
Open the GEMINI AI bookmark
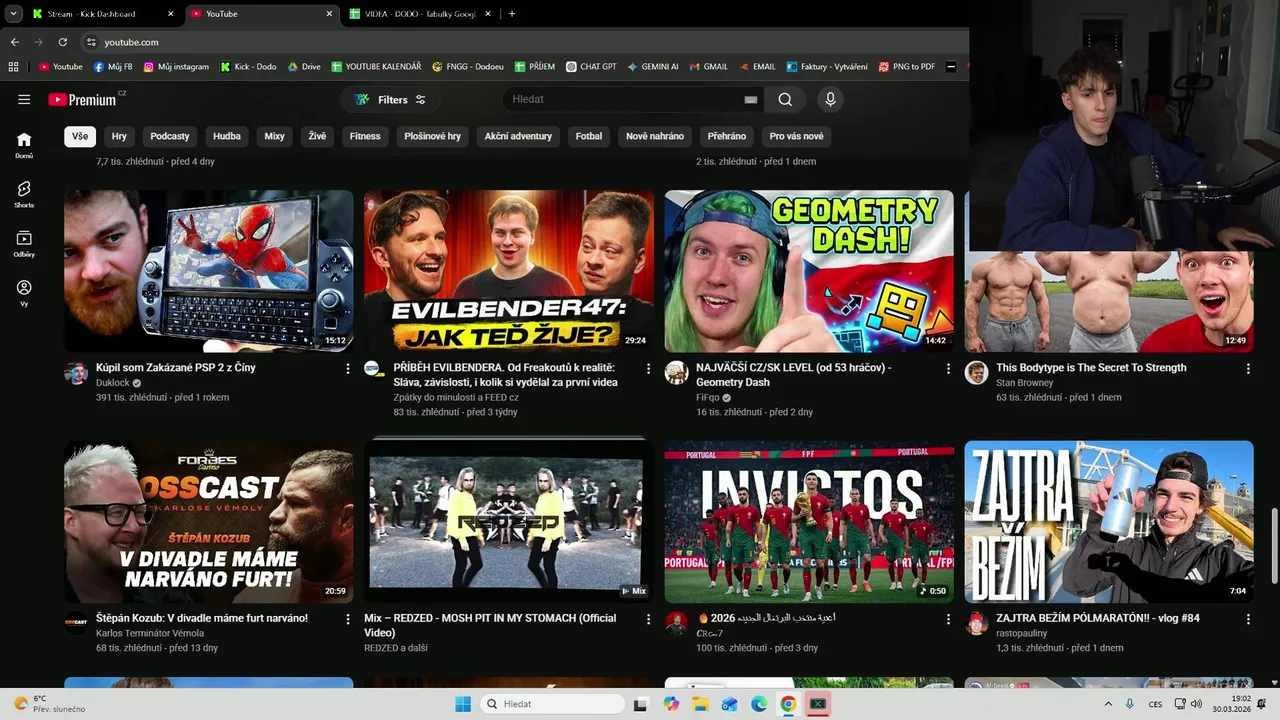tap(653, 67)
